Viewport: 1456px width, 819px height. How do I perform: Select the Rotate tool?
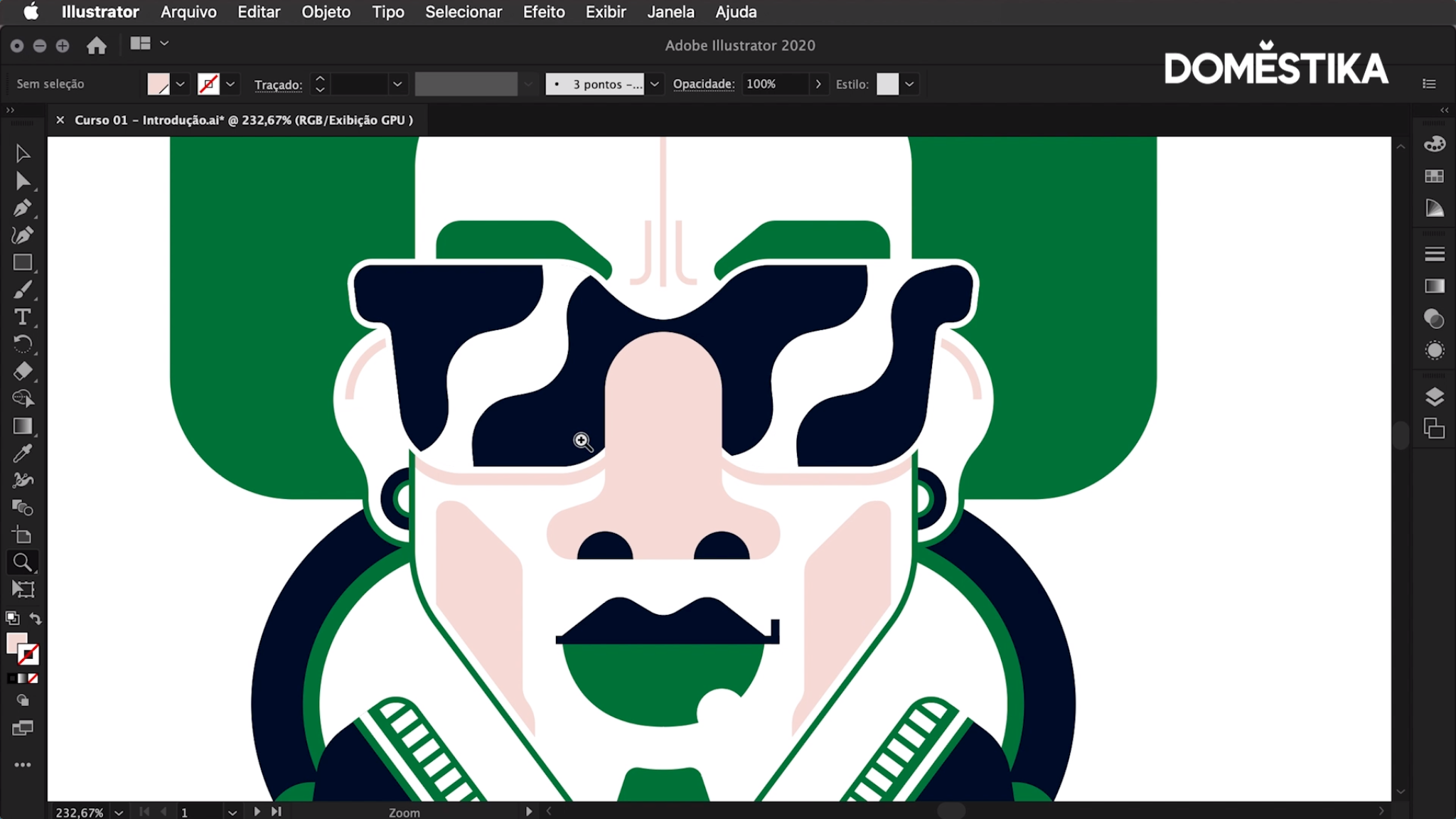click(x=22, y=344)
